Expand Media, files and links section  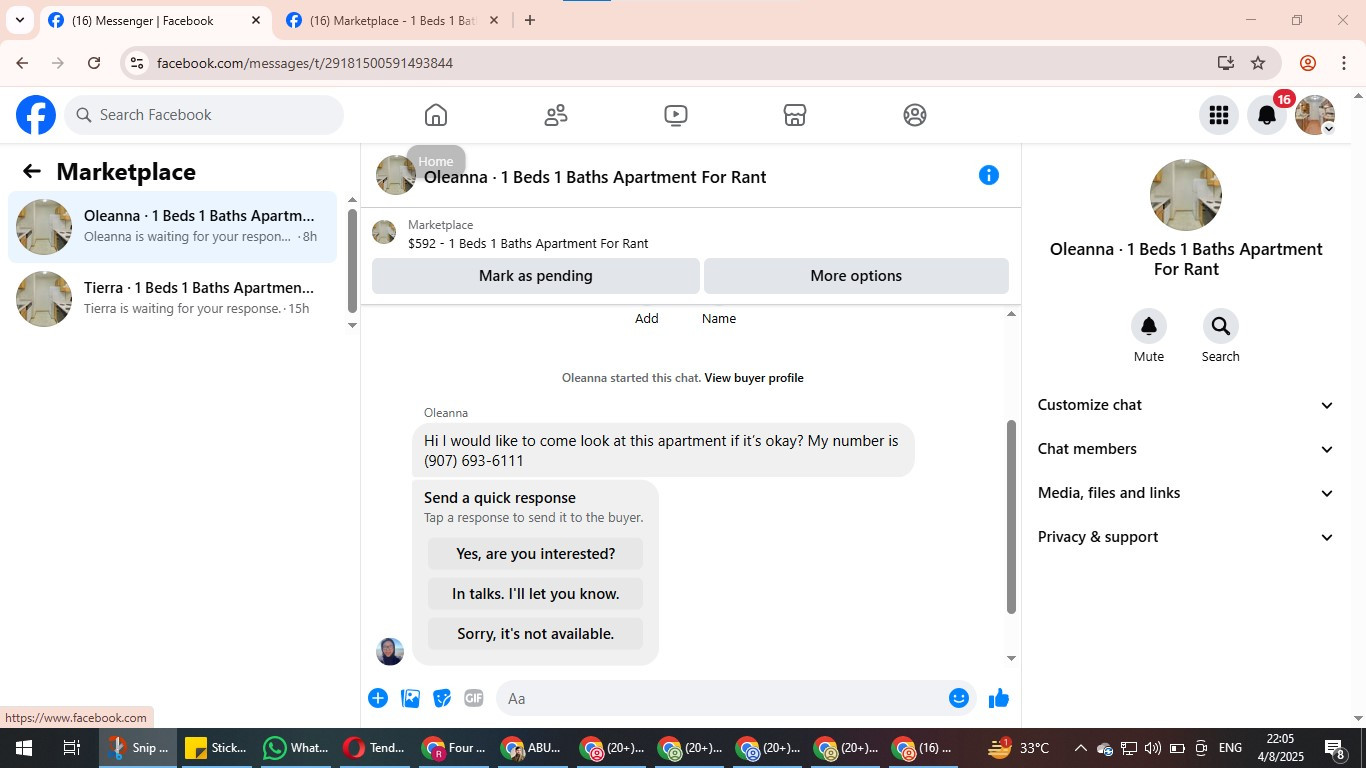pyautogui.click(x=1186, y=493)
